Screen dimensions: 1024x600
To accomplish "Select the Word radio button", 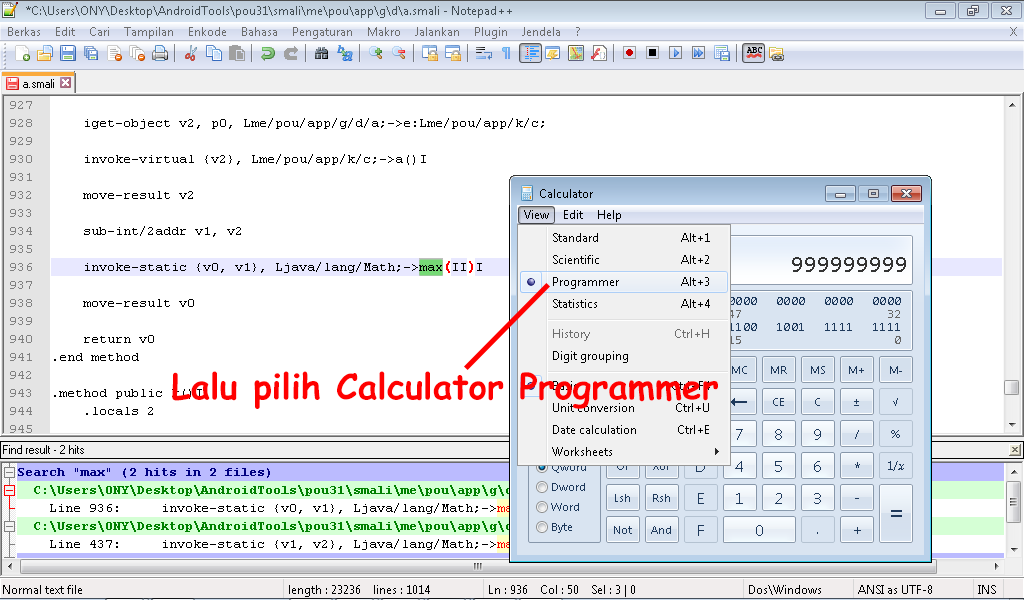I will coord(541,507).
